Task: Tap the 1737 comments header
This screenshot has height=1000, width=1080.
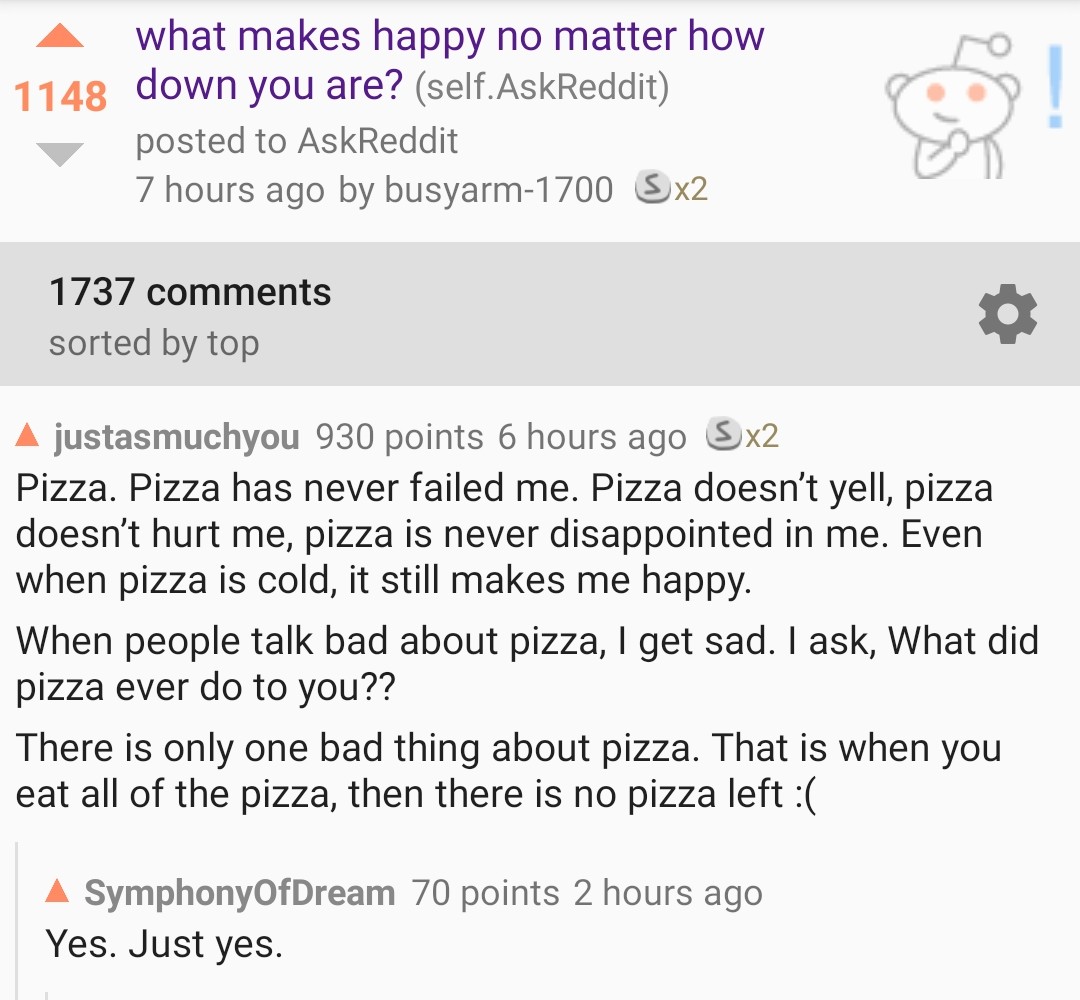Action: pos(190,292)
